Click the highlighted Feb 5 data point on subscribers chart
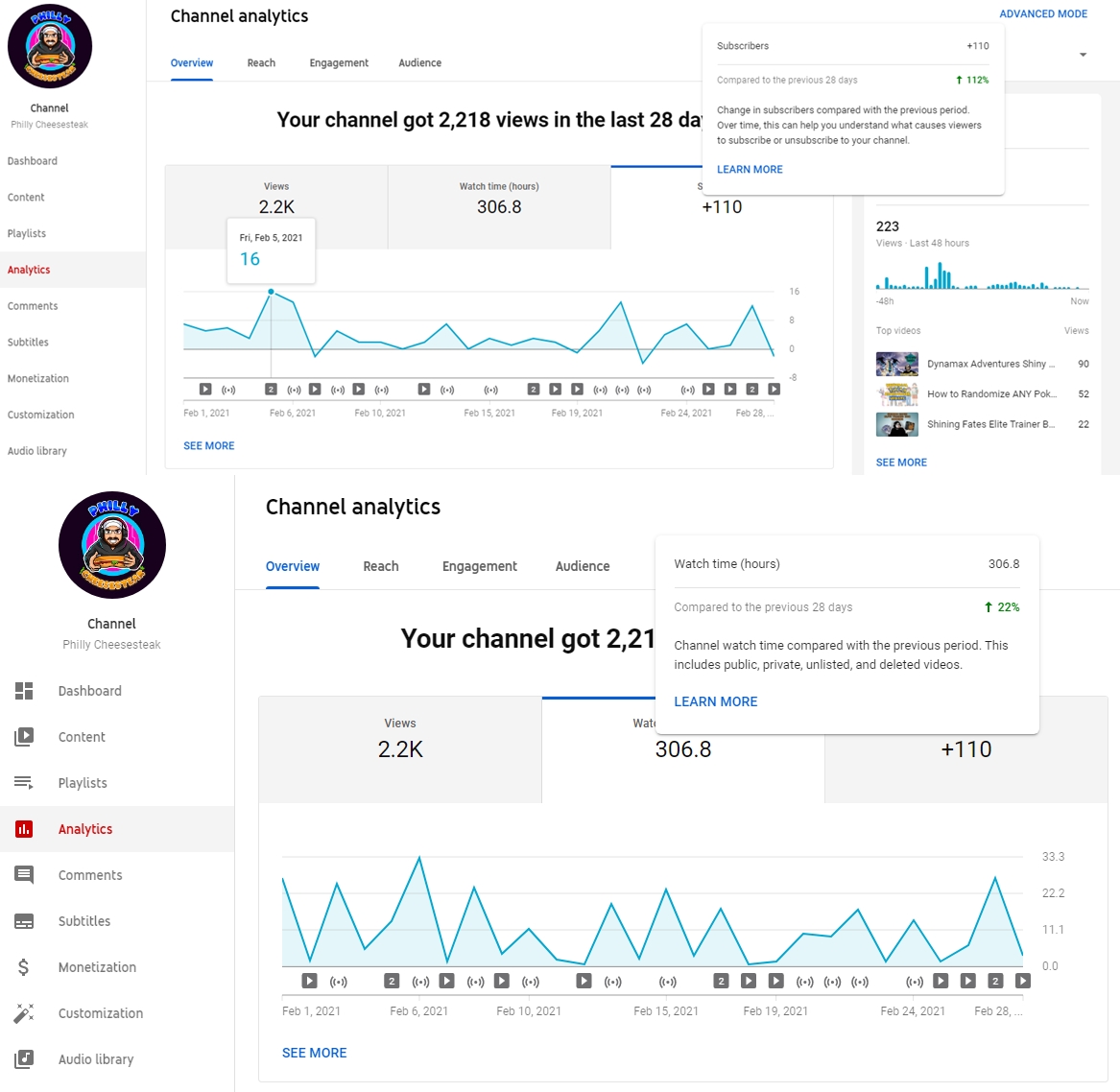1120x1092 pixels. tap(271, 292)
